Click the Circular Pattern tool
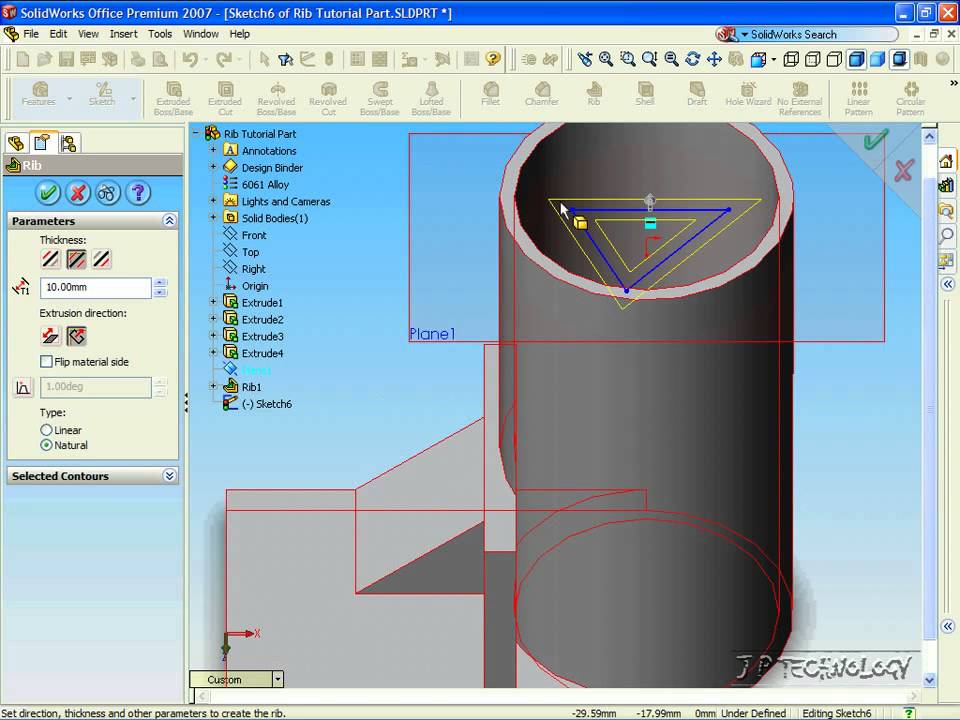 pyautogui.click(x=910, y=99)
